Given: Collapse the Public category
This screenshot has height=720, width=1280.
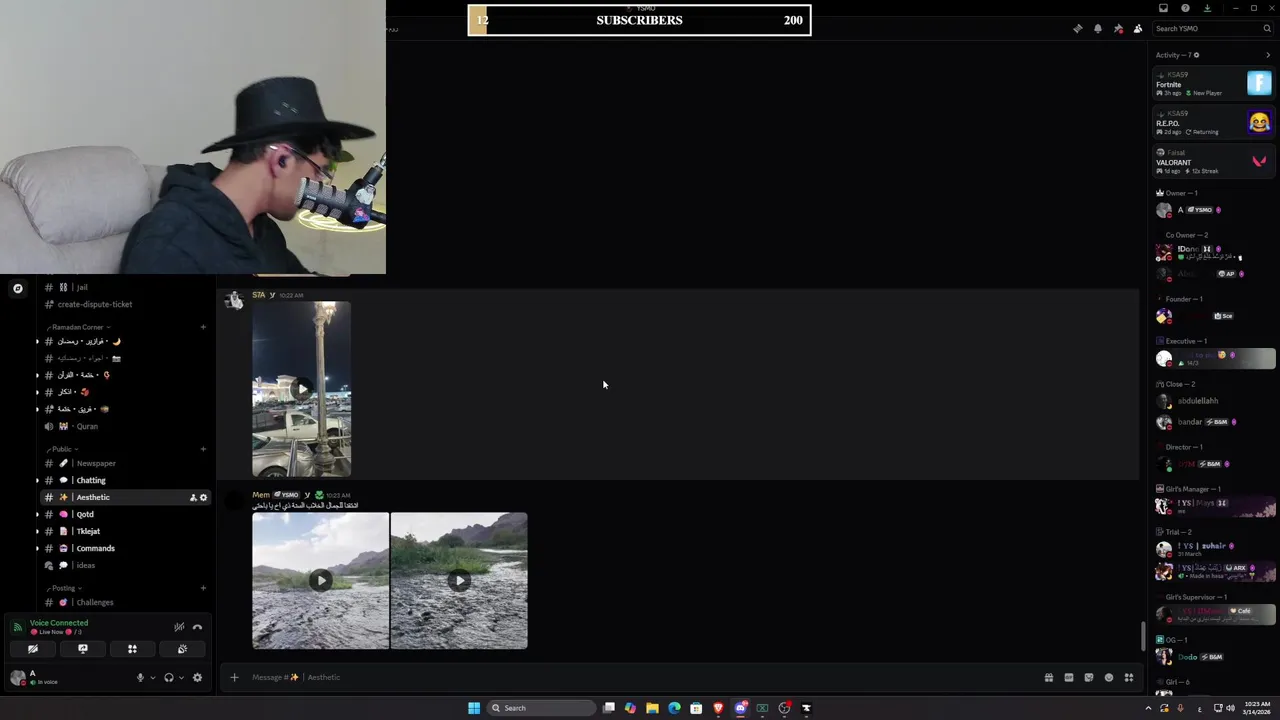Looking at the screenshot, I should click(64, 449).
